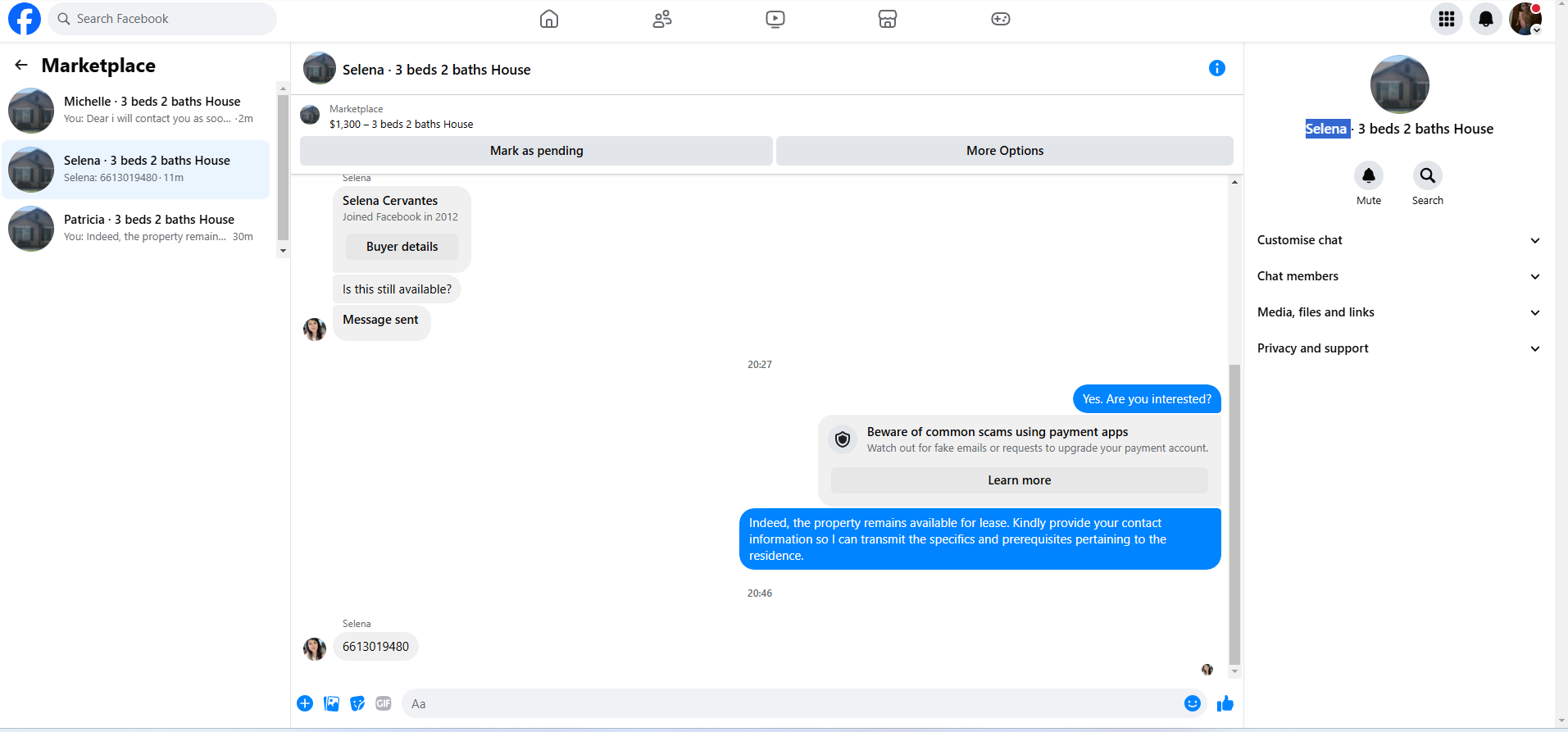Viewport: 1568px width, 732px height.
Task: View Buyer details for Selena Cervantes
Action: click(402, 247)
